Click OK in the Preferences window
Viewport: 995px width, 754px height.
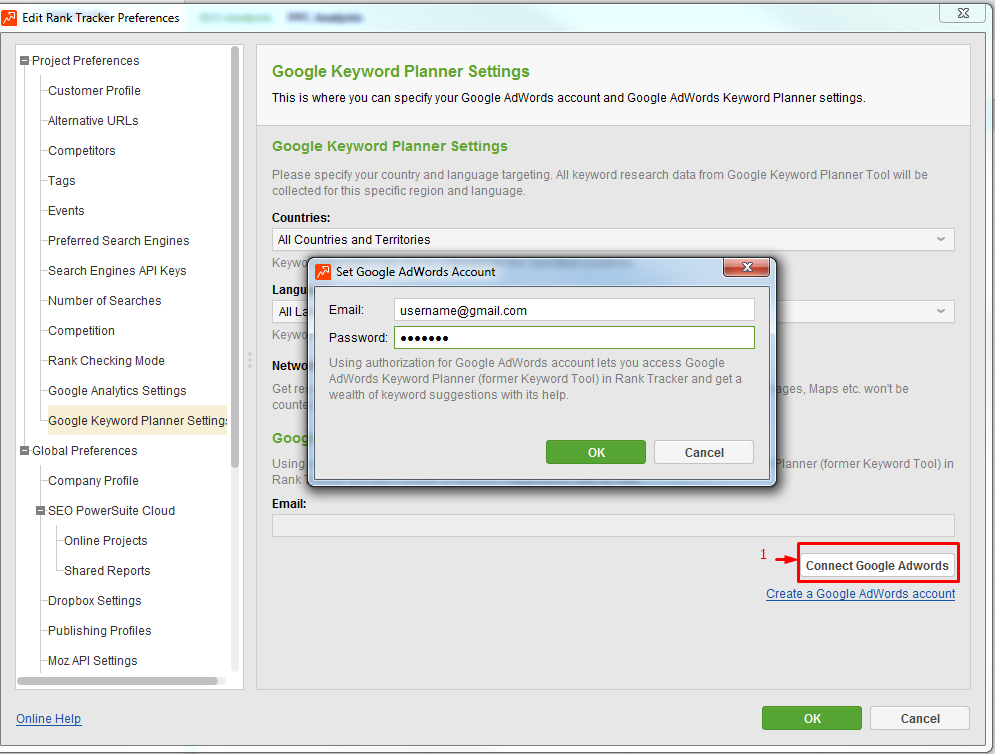(812, 718)
